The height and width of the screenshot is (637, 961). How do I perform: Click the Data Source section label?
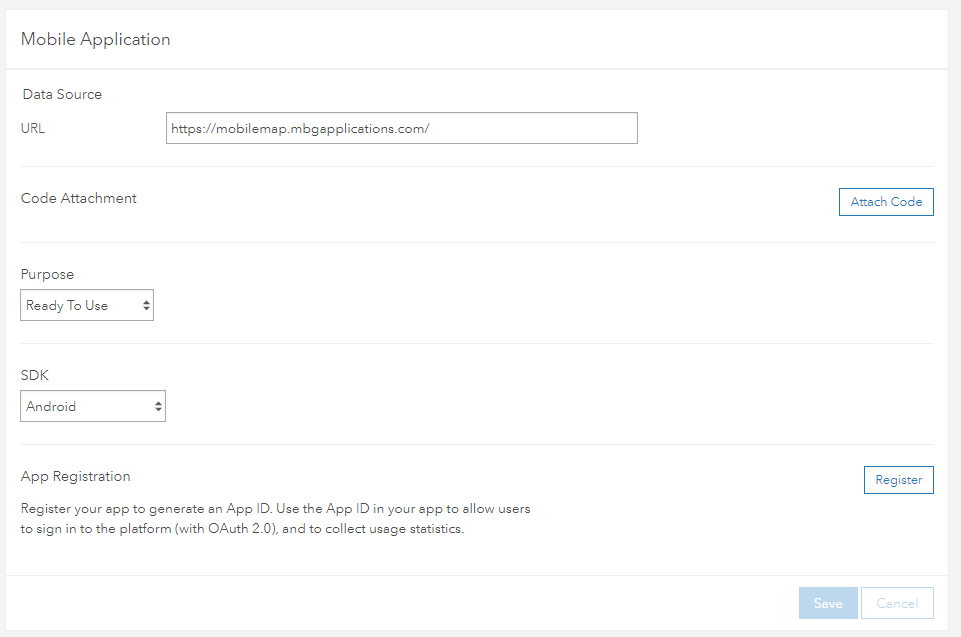62,94
